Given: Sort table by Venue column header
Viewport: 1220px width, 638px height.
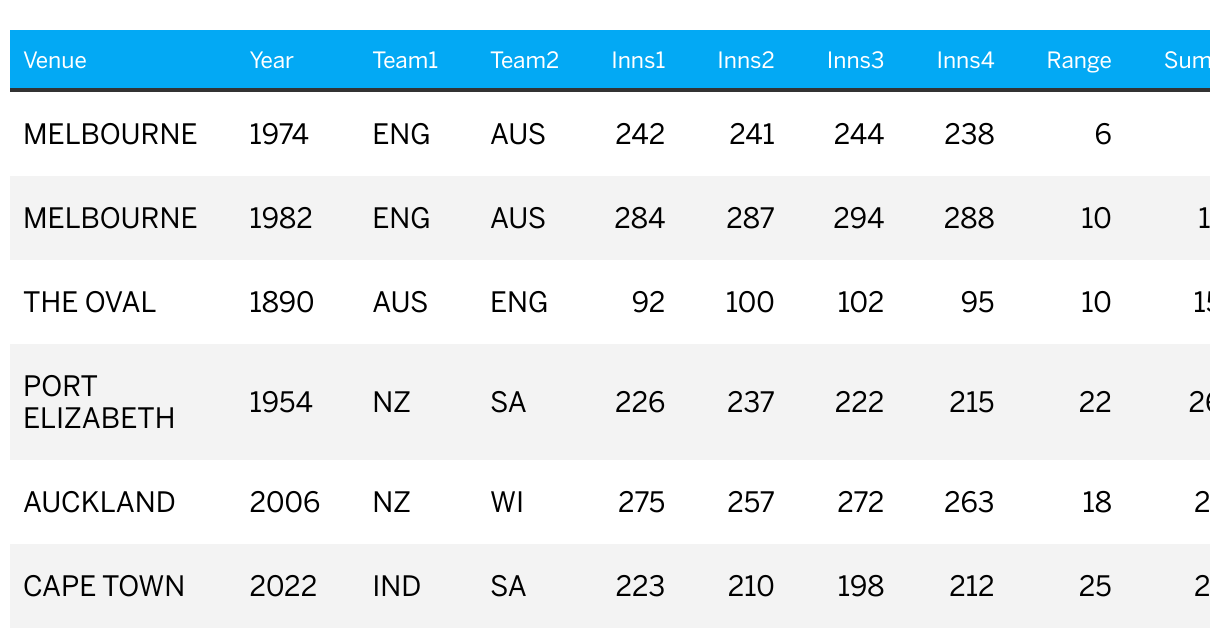Looking at the screenshot, I should click(55, 60).
